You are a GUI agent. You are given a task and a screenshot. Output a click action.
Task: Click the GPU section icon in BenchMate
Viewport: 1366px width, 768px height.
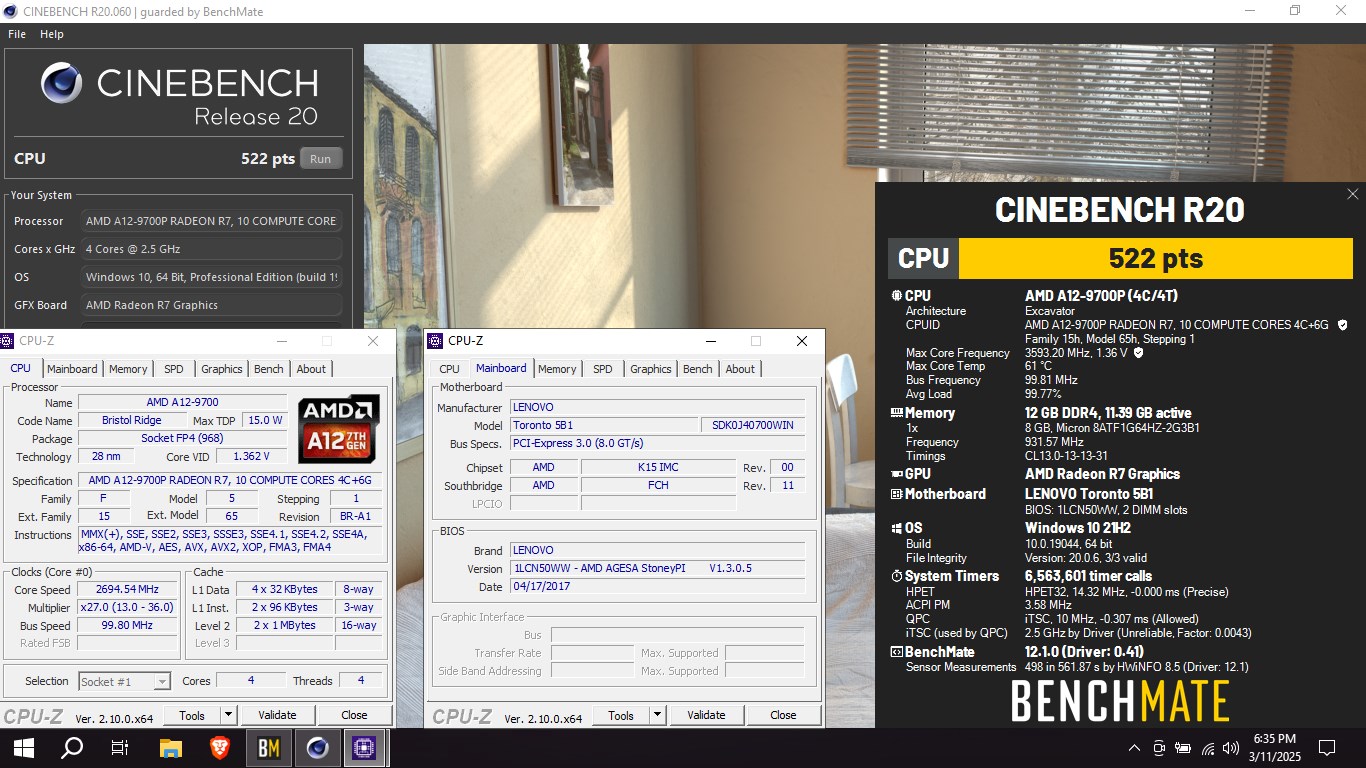(x=896, y=474)
